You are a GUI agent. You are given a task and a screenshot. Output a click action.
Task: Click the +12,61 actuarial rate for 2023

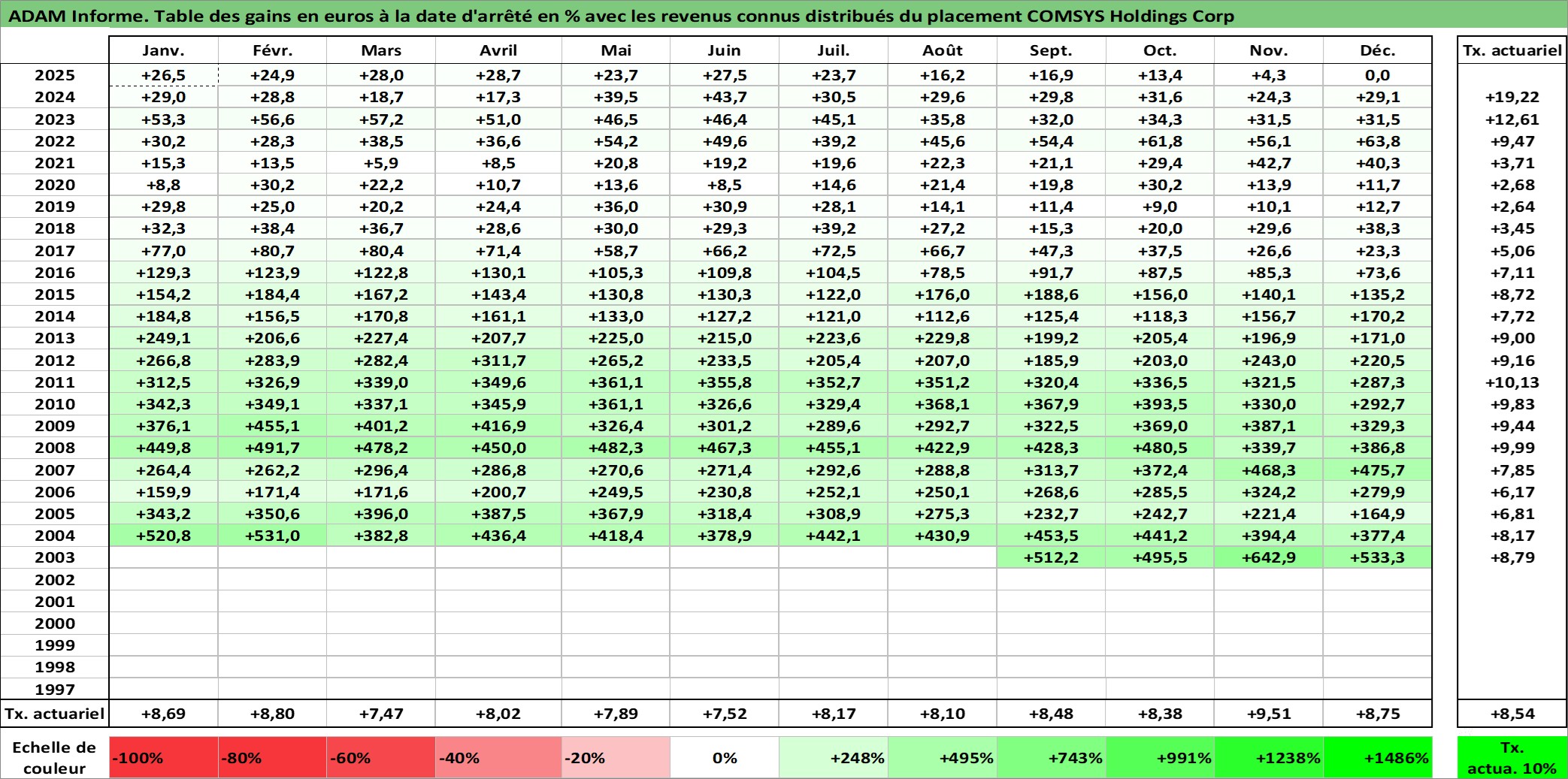1512,119
